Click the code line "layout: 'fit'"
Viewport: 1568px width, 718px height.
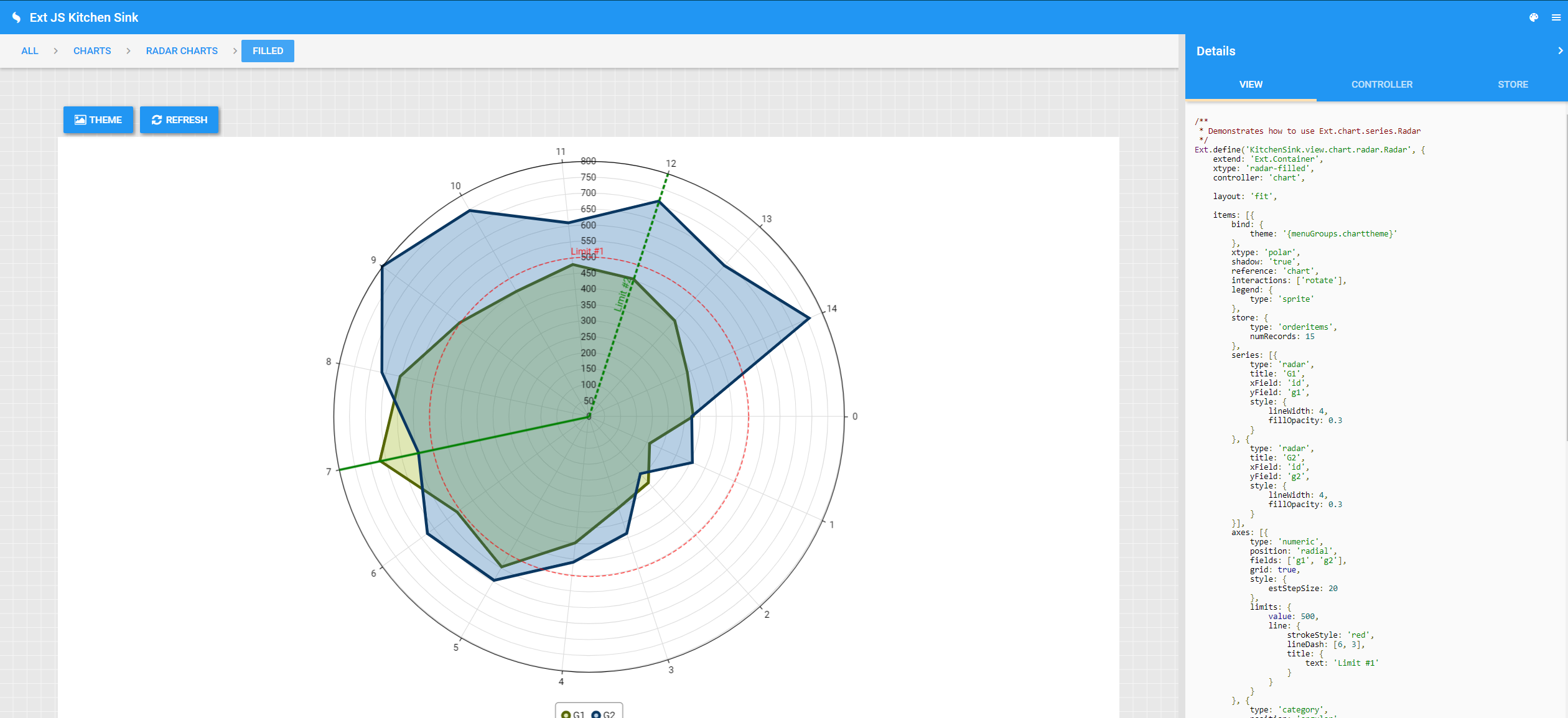[1244, 197]
